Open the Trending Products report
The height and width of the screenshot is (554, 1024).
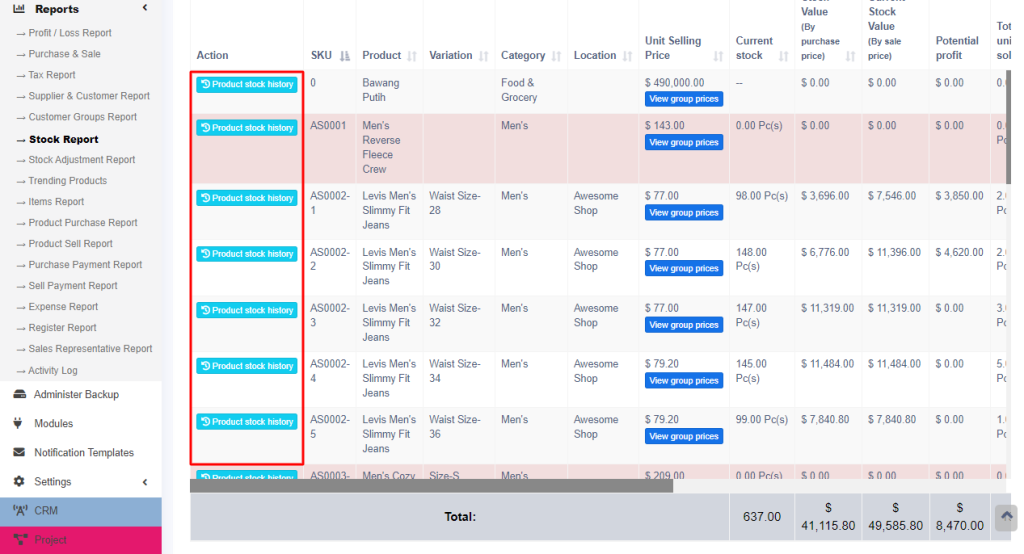(67, 181)
